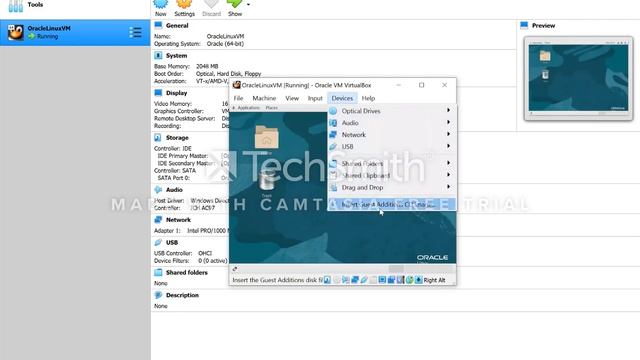Click the Preview panel header
The height and width of the screenshot is (360, 640).
[543, 25]
